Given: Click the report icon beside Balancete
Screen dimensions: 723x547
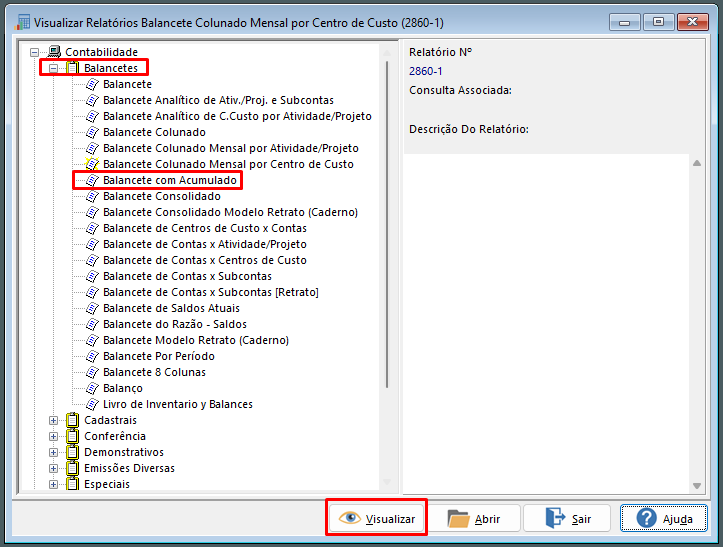Looking at the screenshot, I should [92, 84].
